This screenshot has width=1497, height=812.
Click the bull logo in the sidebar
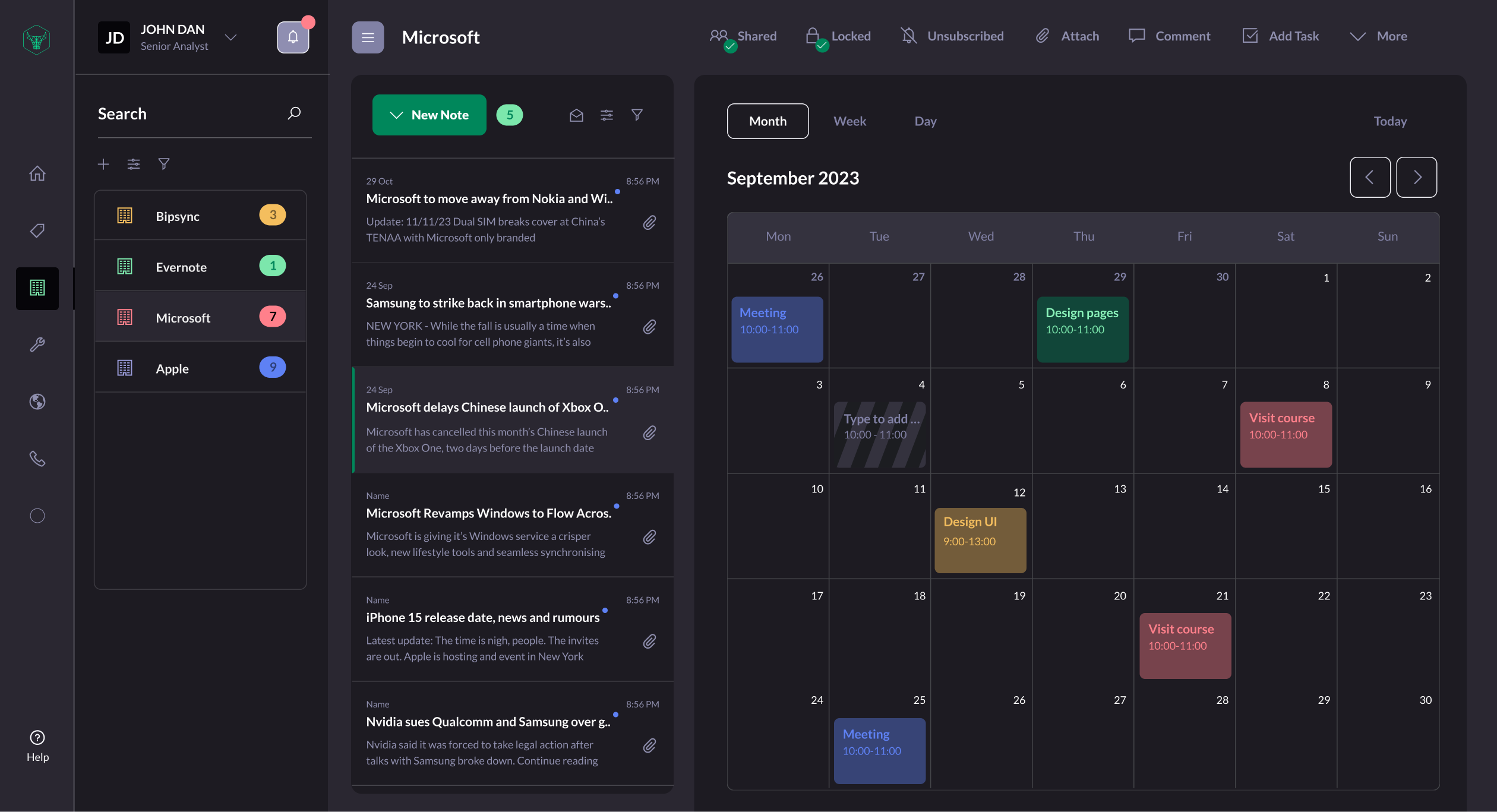(36, 39)
